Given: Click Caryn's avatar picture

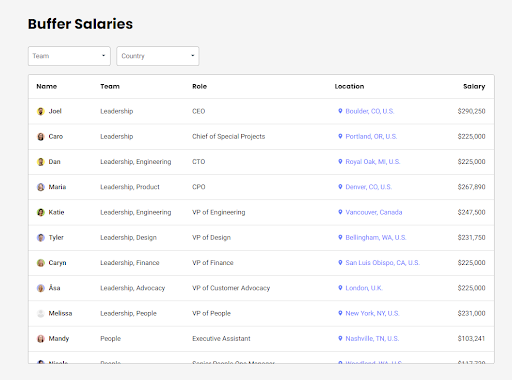Looking at the screenshot, I should pos(41,263).
